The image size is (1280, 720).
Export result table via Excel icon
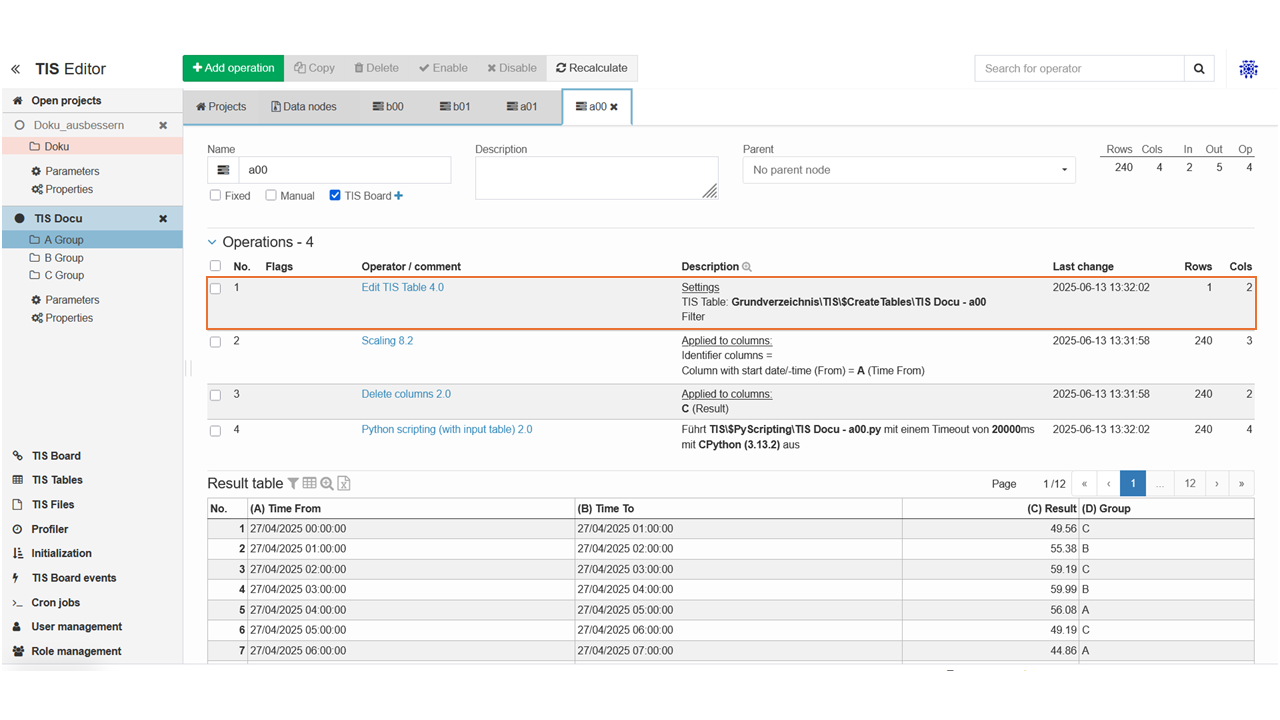pyautogui.click(x=344, y=484)
